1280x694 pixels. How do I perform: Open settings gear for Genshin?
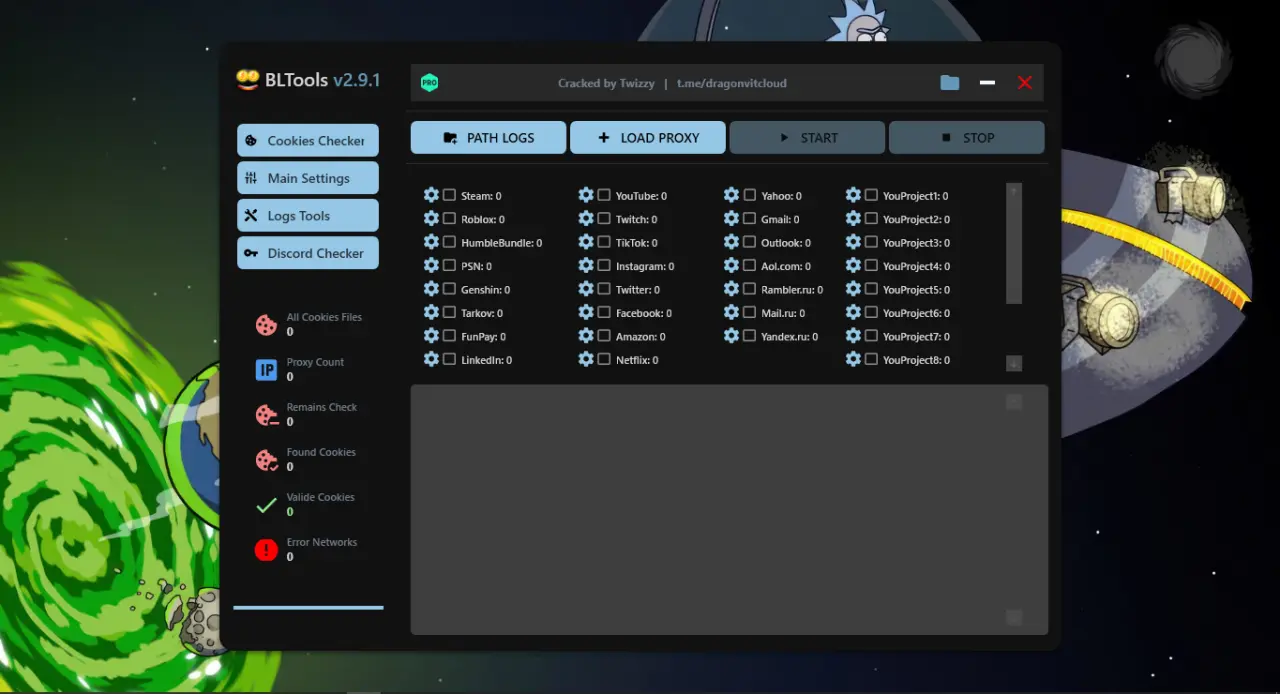point(431,289)
